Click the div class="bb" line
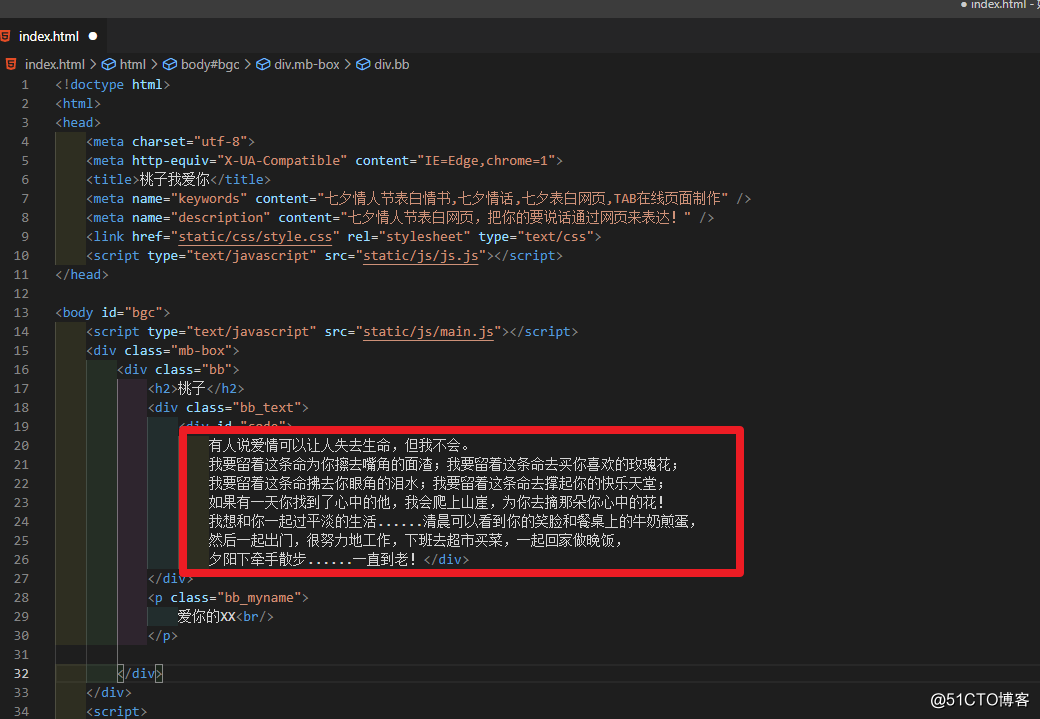Viewport: 1040px width, 719px height. tap(178, 369)
